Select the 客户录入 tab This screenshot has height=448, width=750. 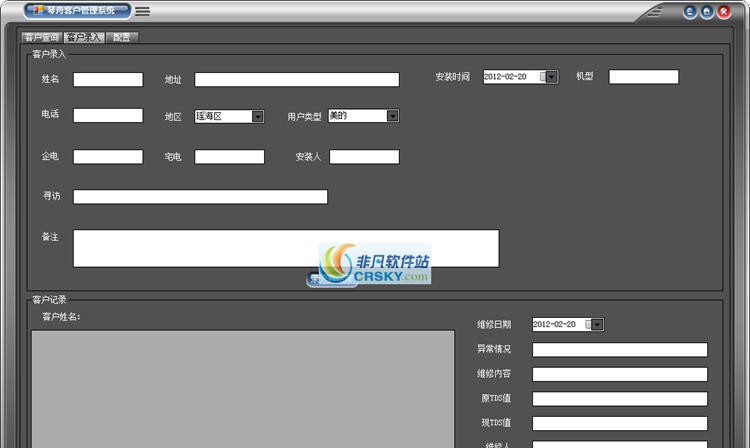84,37
